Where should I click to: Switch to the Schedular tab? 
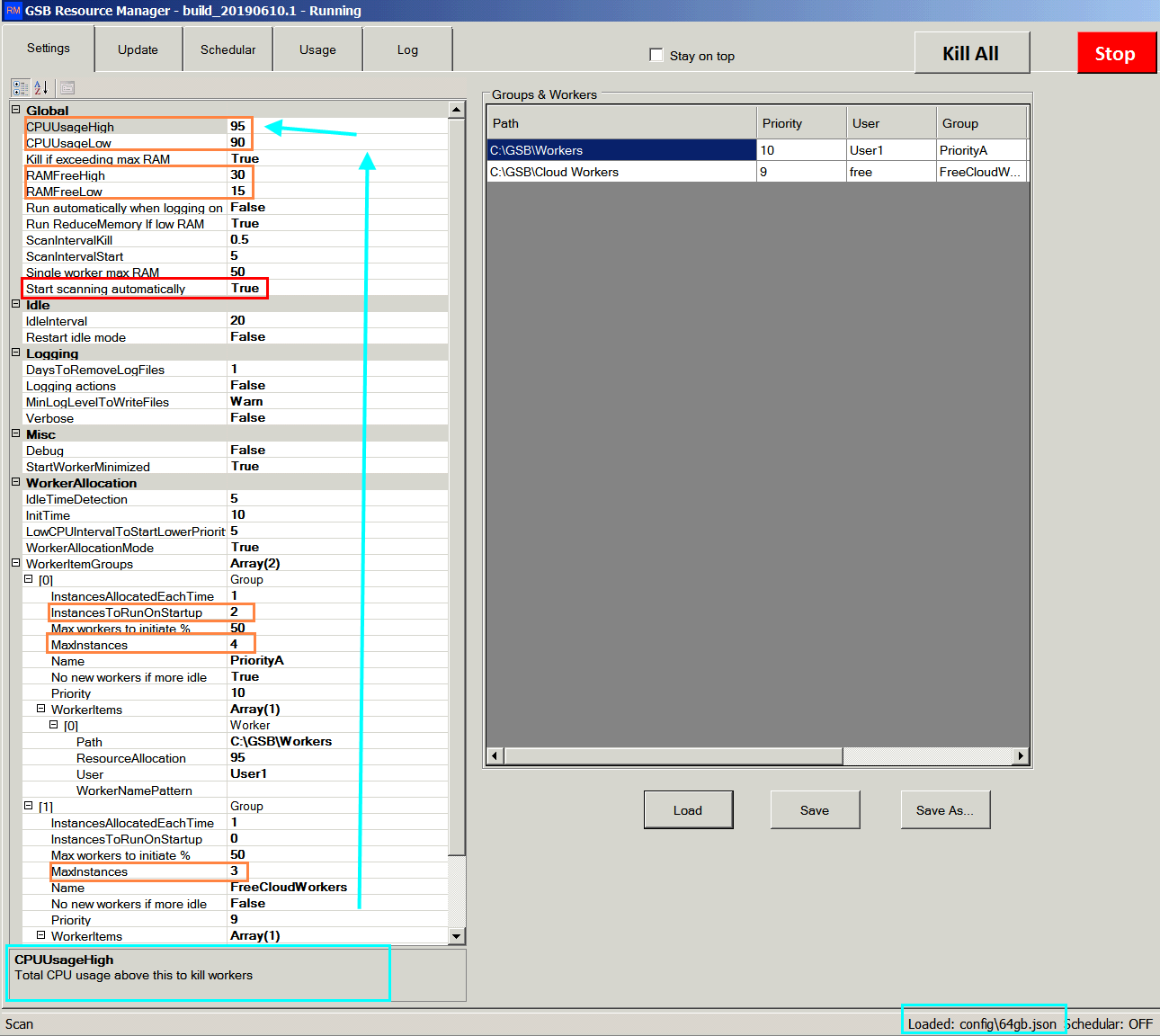click(x=228, y=49)
